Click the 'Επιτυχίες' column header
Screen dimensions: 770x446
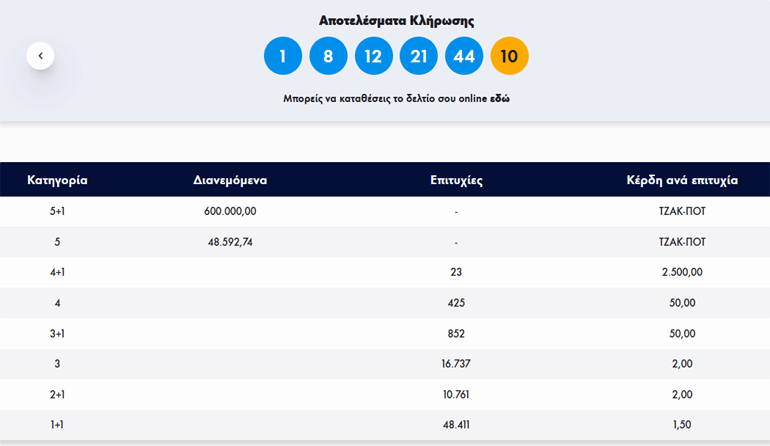[x=456, y=181]
